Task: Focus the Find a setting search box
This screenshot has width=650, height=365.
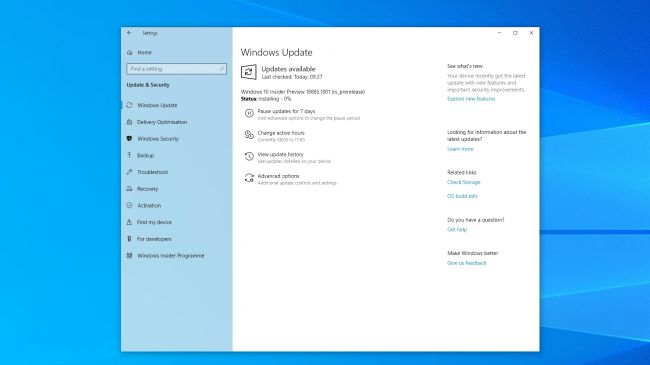Action: (x=177, y=69)
